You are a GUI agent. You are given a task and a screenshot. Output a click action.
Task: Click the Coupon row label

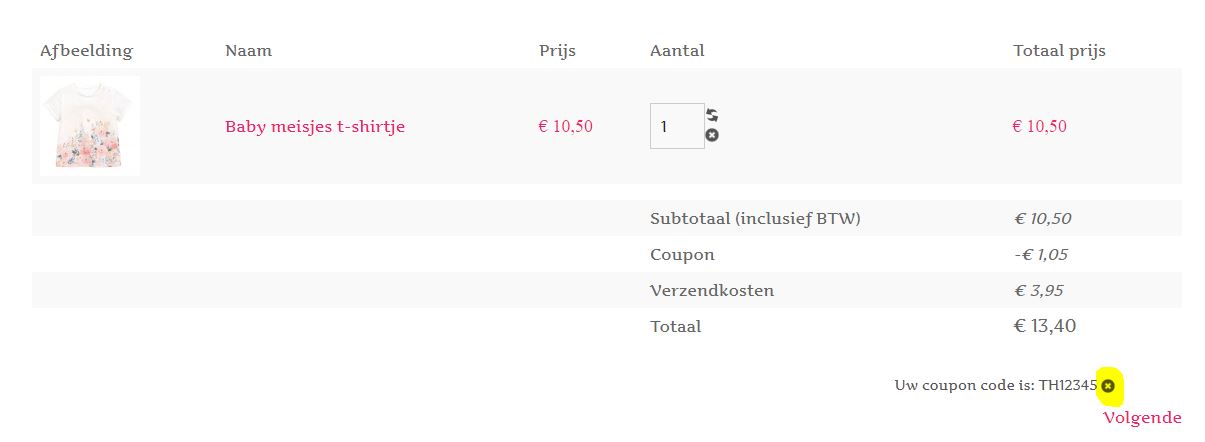(x=682, y=255)
